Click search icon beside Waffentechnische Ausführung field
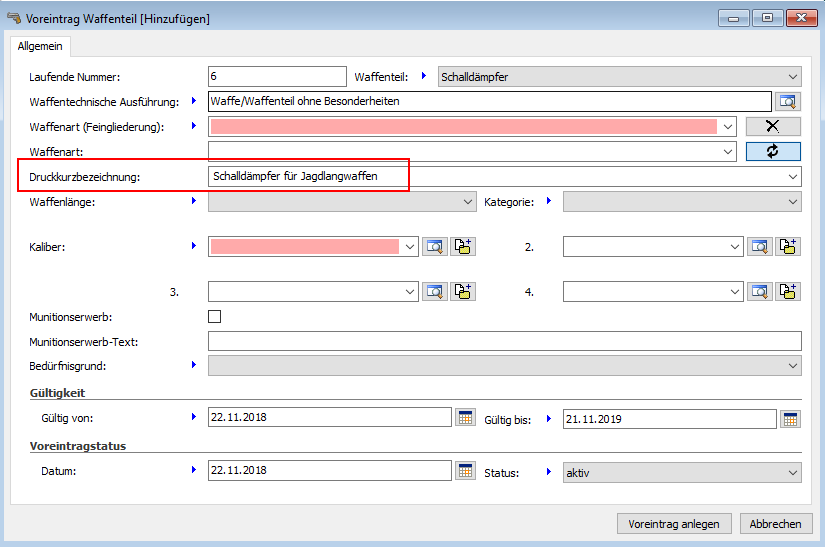Image resolution: width=825 pixels, height=547 pixels. 788,101
